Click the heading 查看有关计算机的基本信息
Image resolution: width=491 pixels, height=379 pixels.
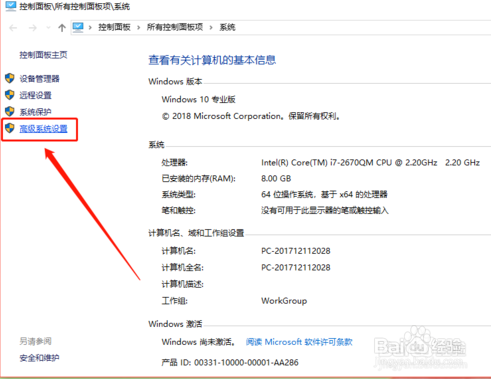pos(212,60)
